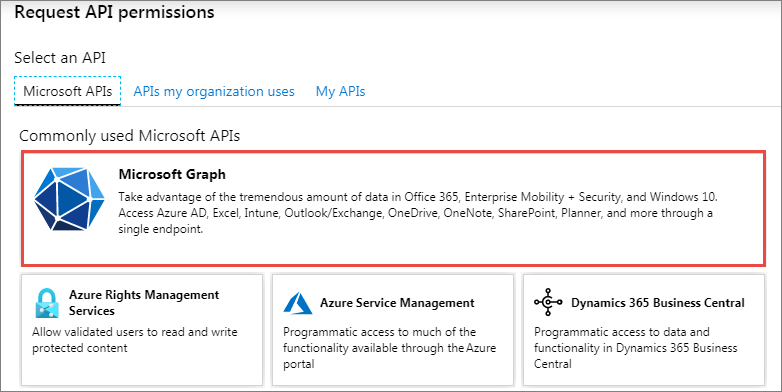Screen dimensions: 782x392
Task: Choose the Azure Service Management title
Action: [x=397, y=303]
